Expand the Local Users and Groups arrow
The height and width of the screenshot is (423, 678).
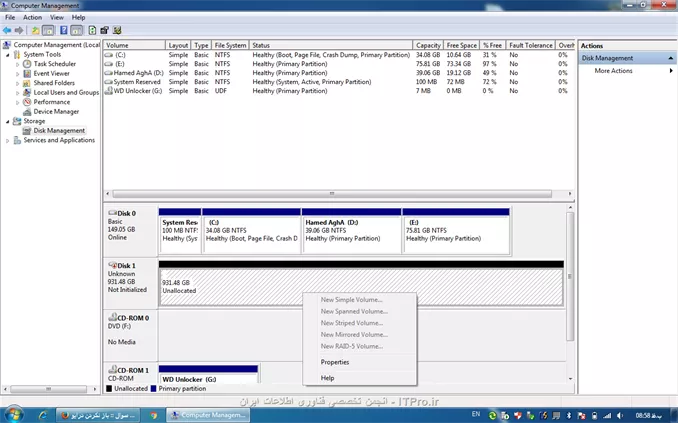tap(18, 93)
